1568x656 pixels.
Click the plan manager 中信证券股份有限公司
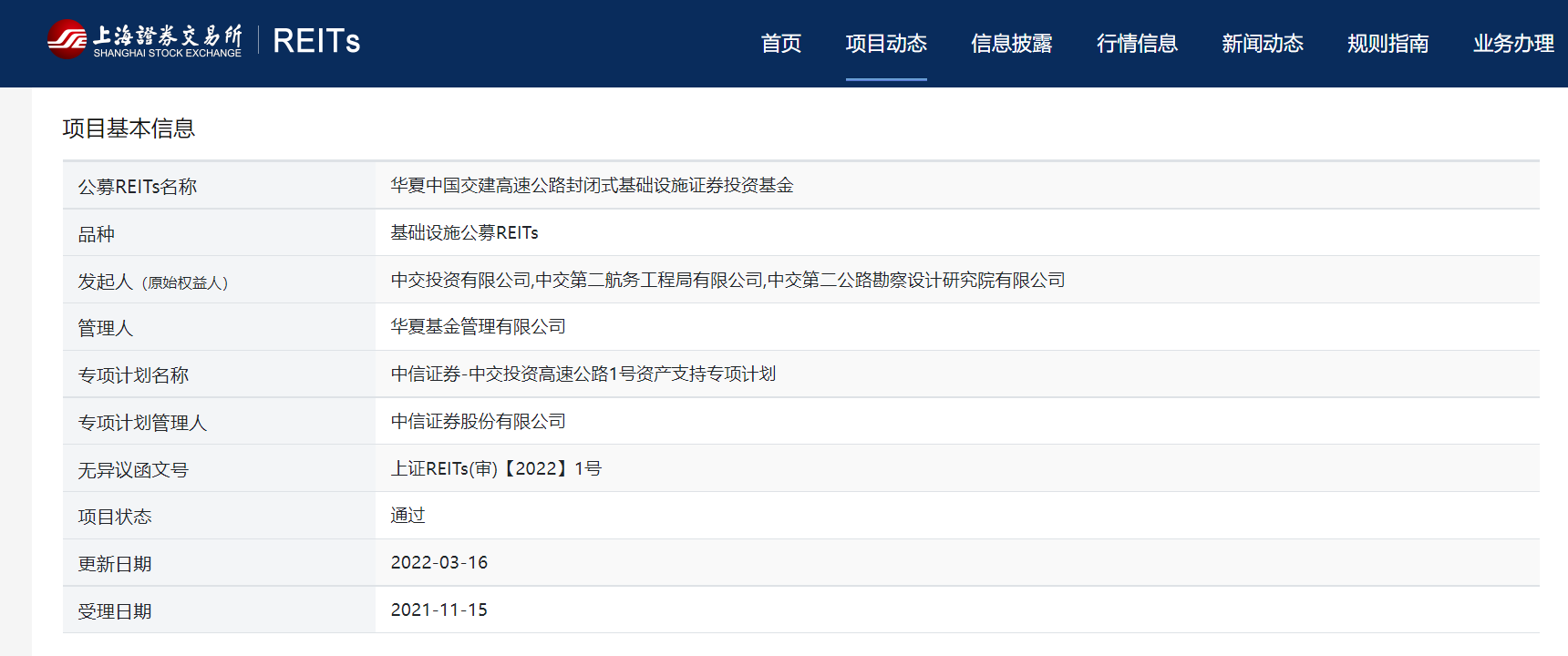pos(478,422)
